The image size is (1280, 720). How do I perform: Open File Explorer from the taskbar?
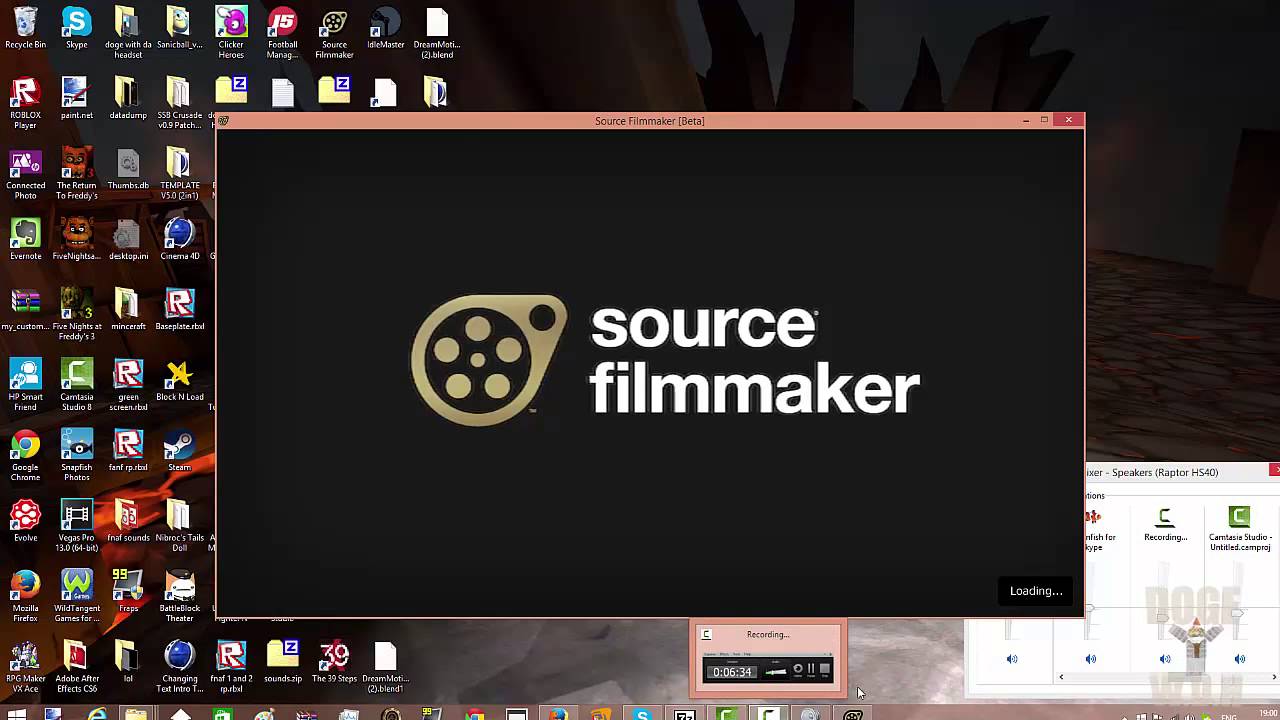click(136, 714)
